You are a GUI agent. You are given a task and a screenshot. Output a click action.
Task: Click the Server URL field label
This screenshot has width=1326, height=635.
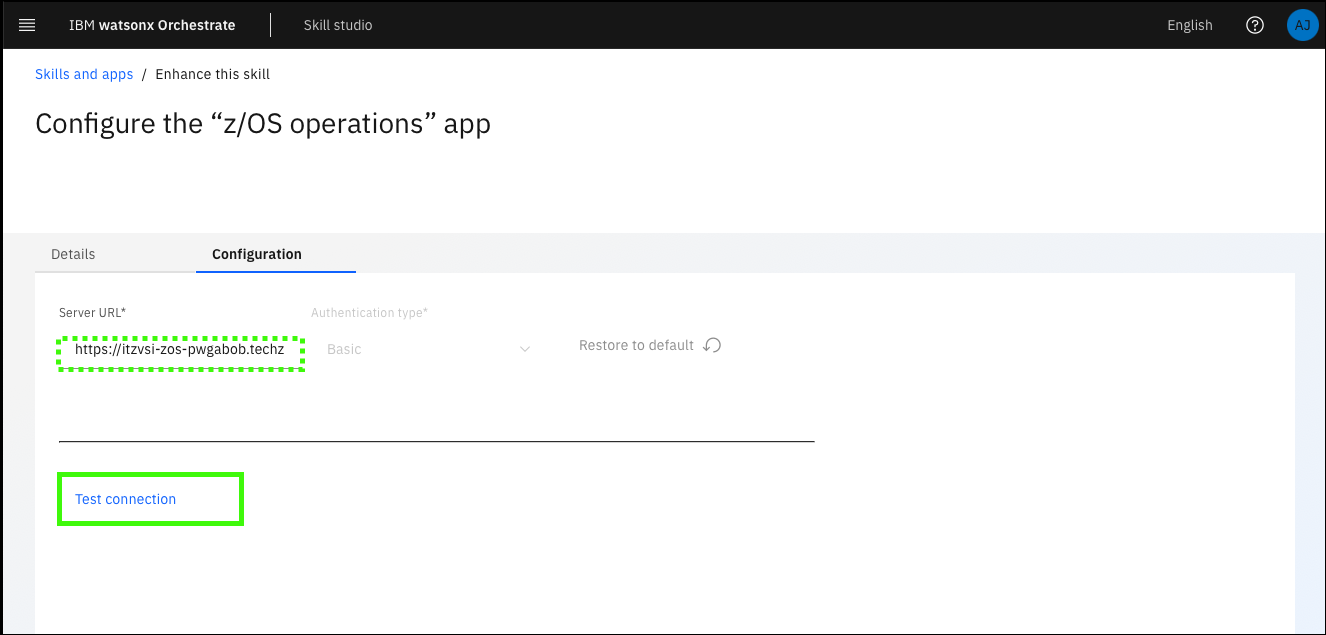click(x=92, y=313)
